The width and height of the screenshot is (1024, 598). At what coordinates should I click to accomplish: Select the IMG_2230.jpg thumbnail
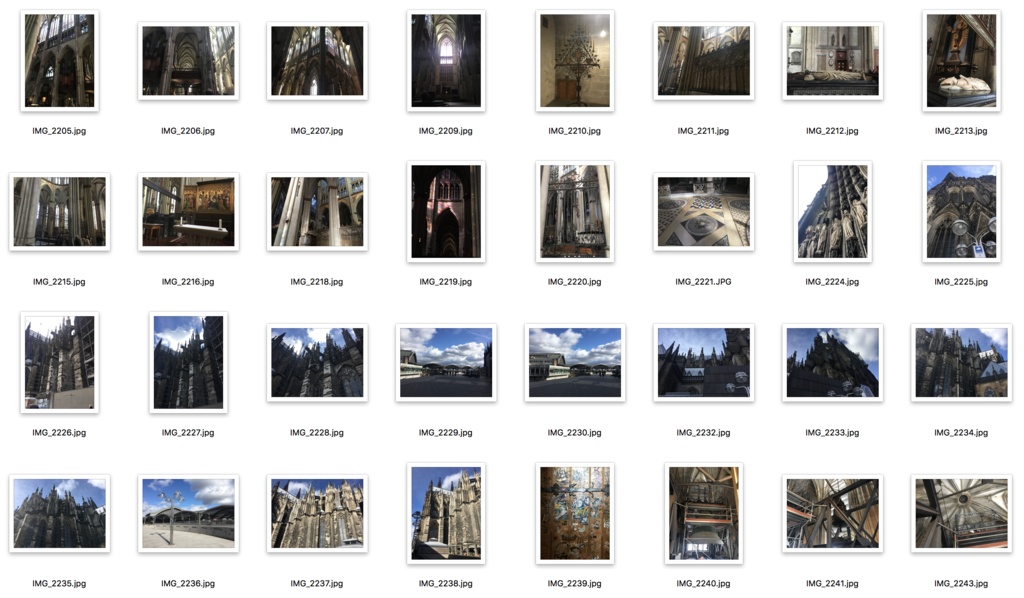tap(575, 362)
